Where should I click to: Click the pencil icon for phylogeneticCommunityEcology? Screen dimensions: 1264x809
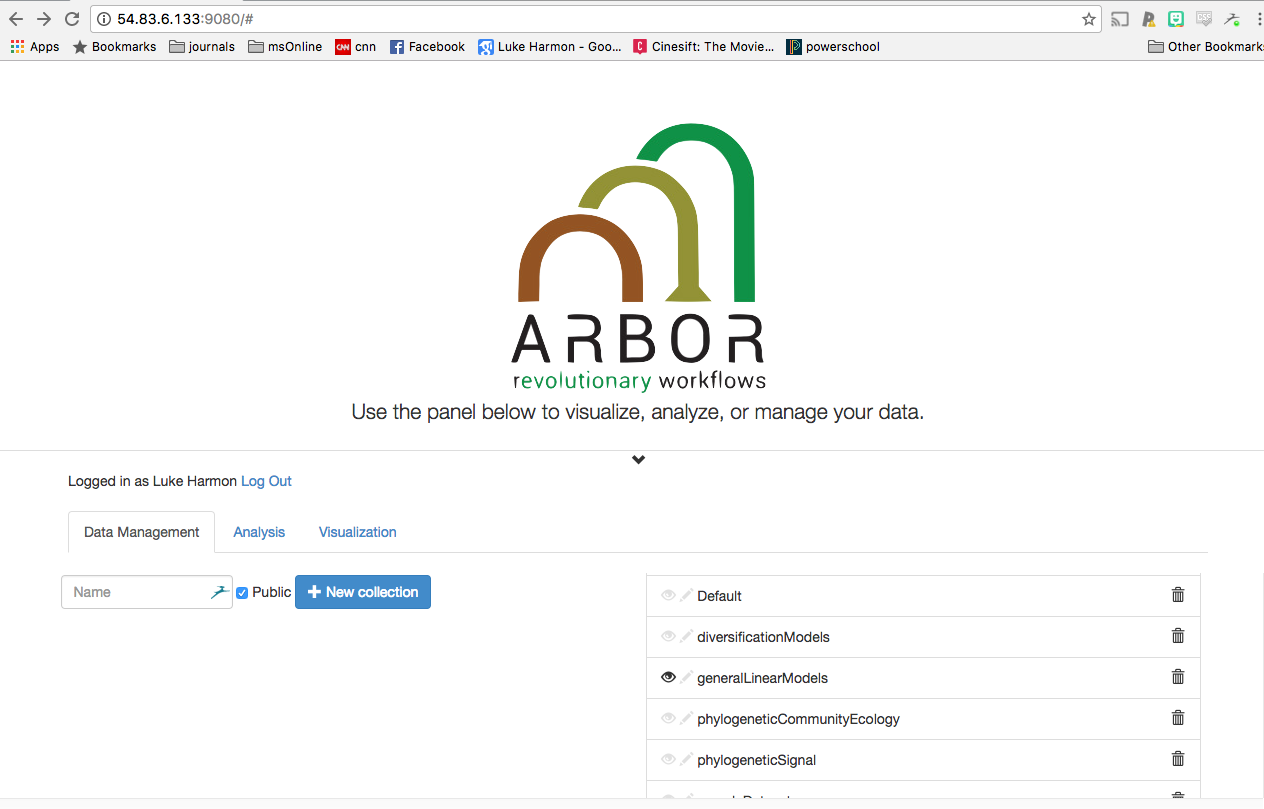click(x=686, y=718)
